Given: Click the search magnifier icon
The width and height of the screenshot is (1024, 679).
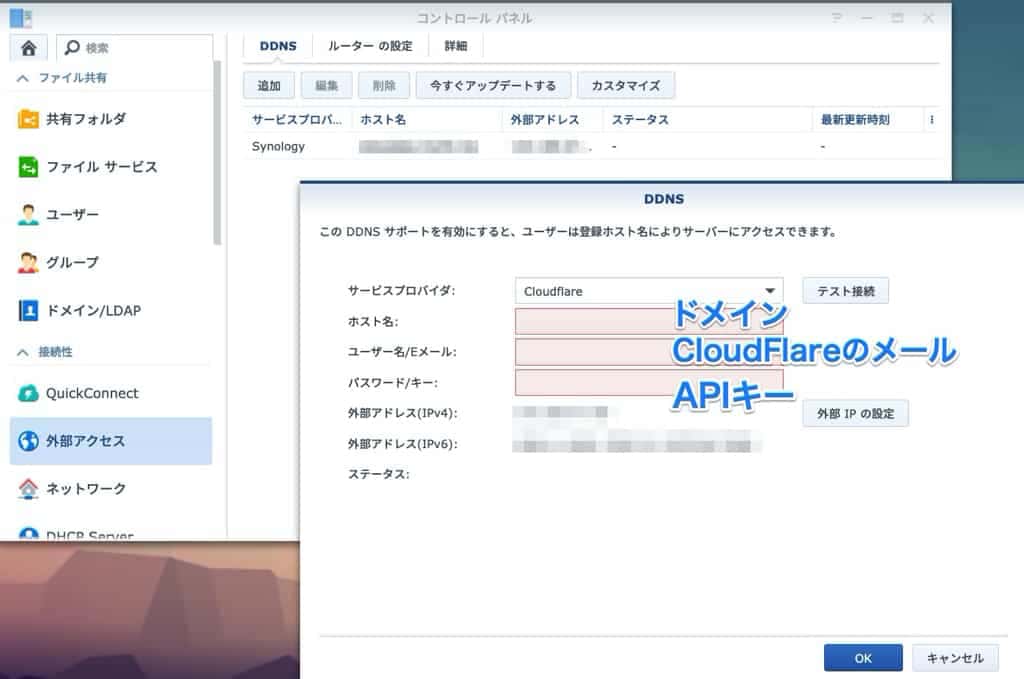Looking at the screenshot, I should click(72, 48).
